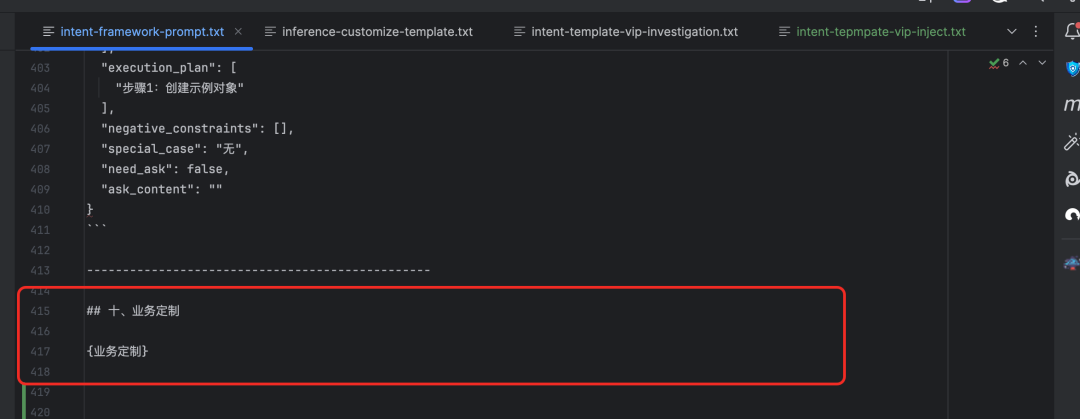Image resolution: width=1080 pixels, height=419 pixels.
Task: Jump to next highlighted problem arrow
Action: click(x=1042, y=63)
